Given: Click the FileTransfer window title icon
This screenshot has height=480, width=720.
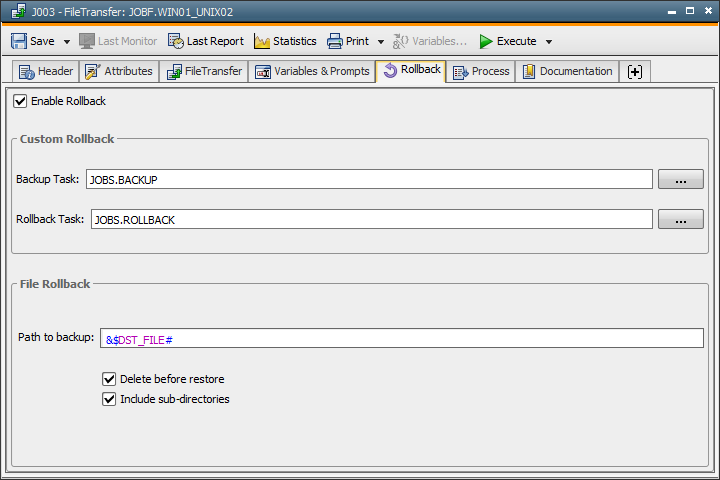Looking at the screenshot, I should pos(19,11).
